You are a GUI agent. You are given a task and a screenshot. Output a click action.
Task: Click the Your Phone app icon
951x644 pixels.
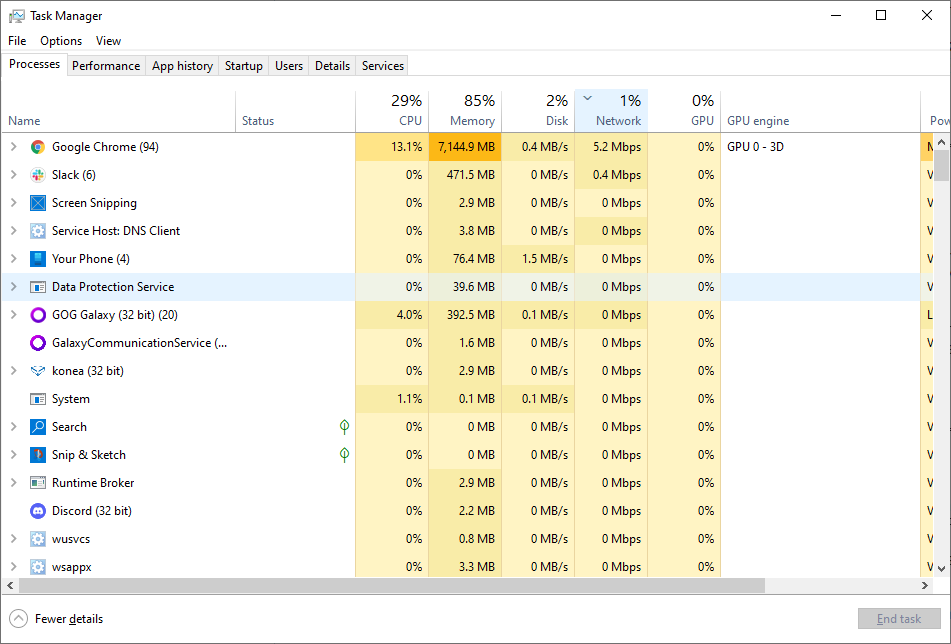(38, 259)
